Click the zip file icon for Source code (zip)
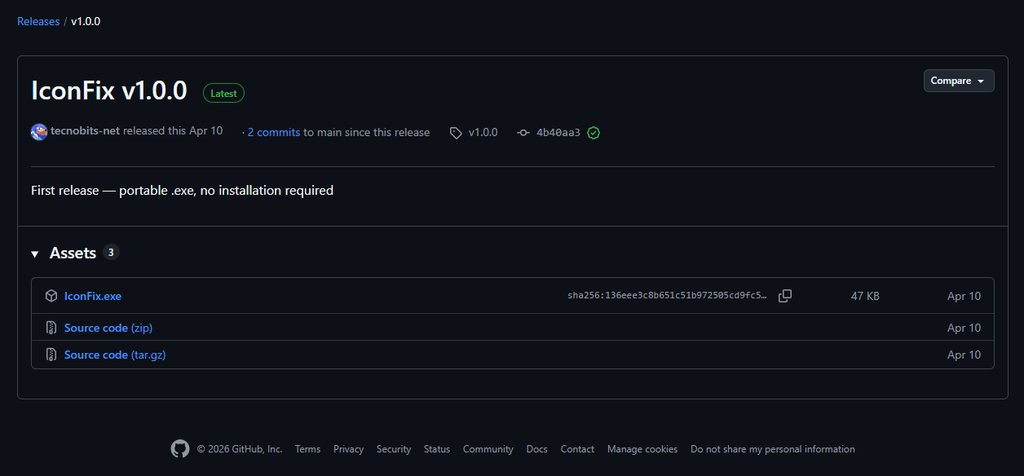The height and width of the screenshot is (476, 1024). [51, 327]
